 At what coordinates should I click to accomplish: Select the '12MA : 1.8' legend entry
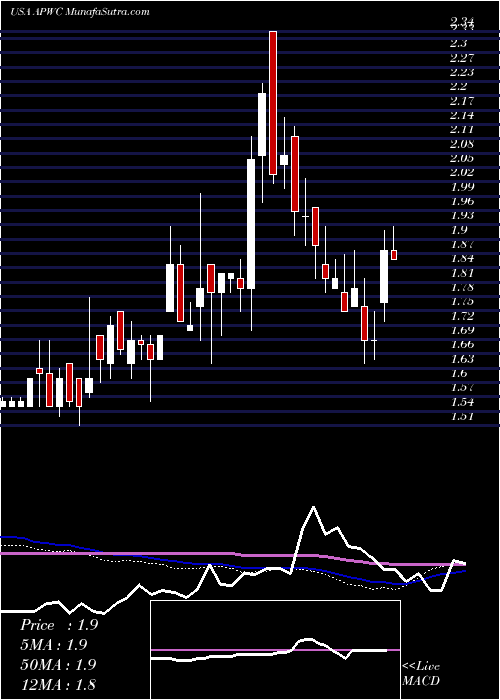click(x=58, y=684)
